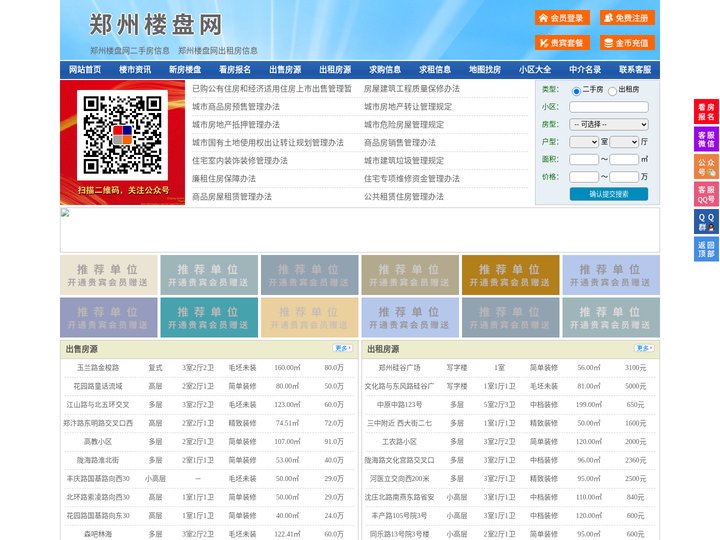Click the 免费注册 user icon button
Viewport: 720px width, 540px height.
point(627,18)
